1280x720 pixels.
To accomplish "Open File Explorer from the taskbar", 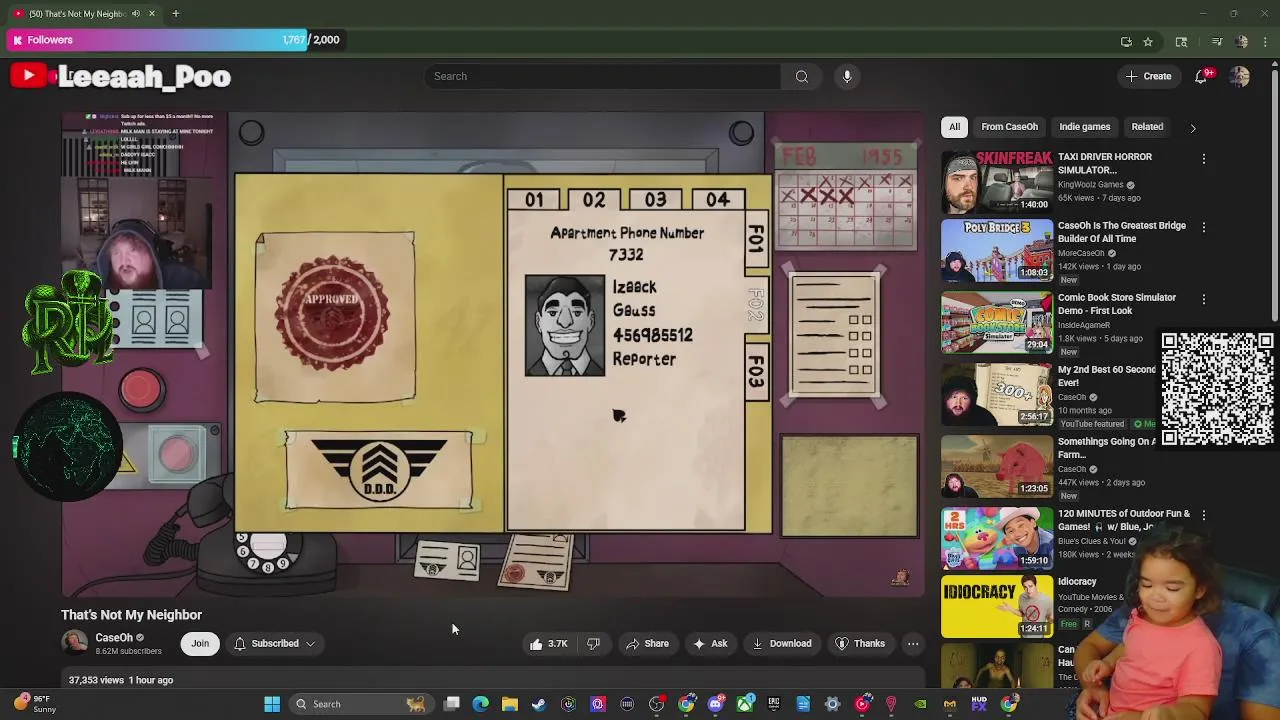I will 510,704.
